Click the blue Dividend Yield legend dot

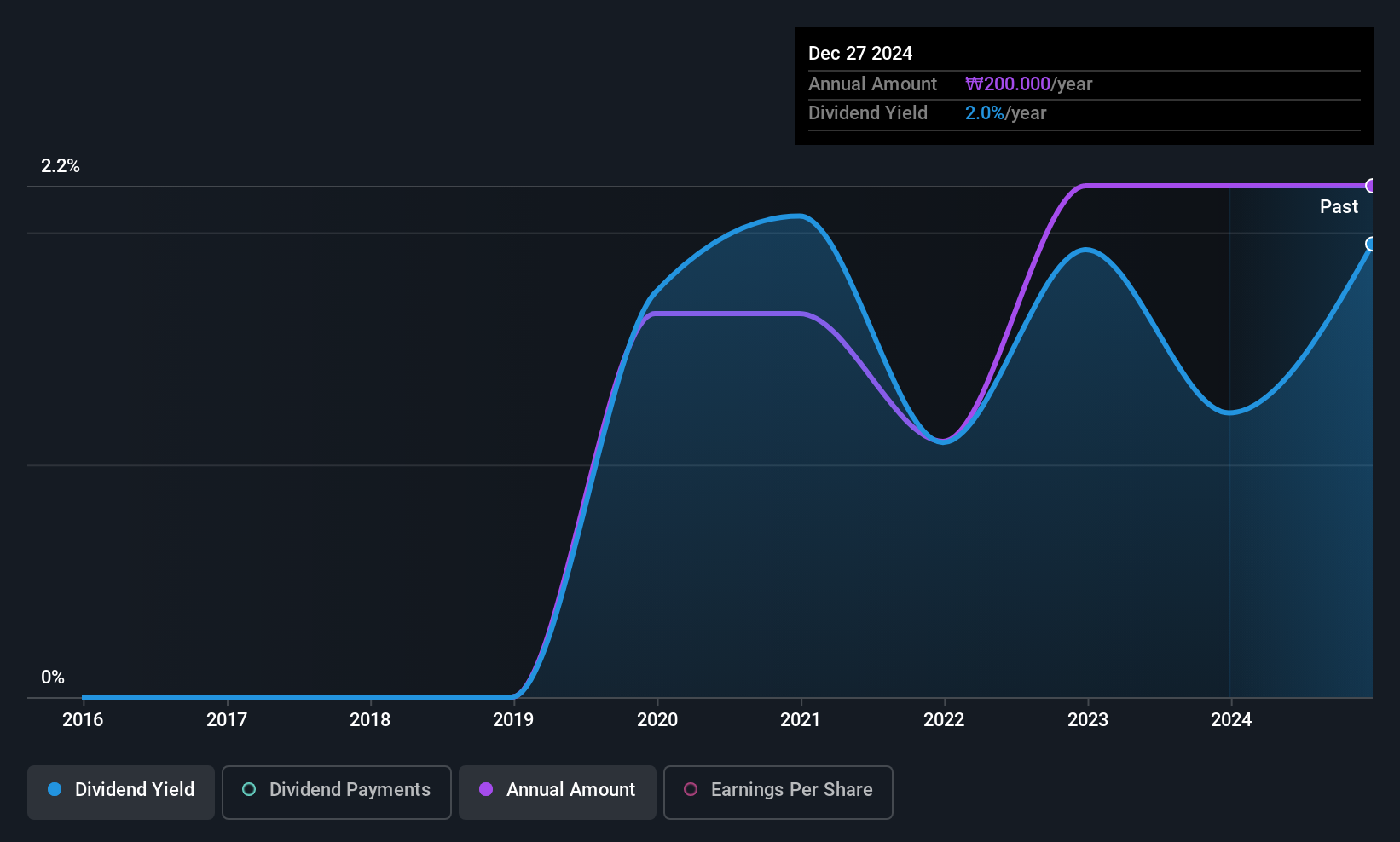[x=55, y=789]
